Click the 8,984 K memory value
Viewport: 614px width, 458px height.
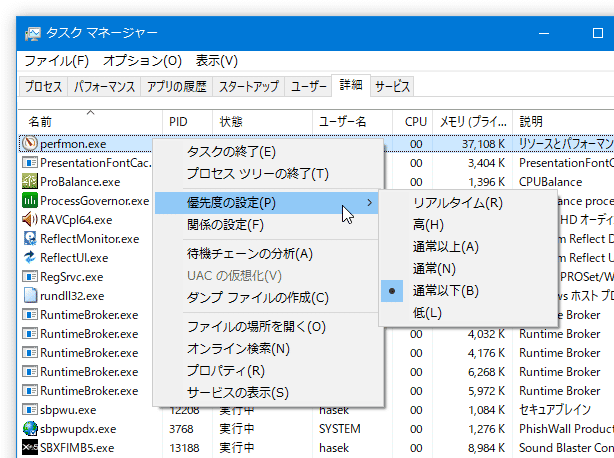487,448
